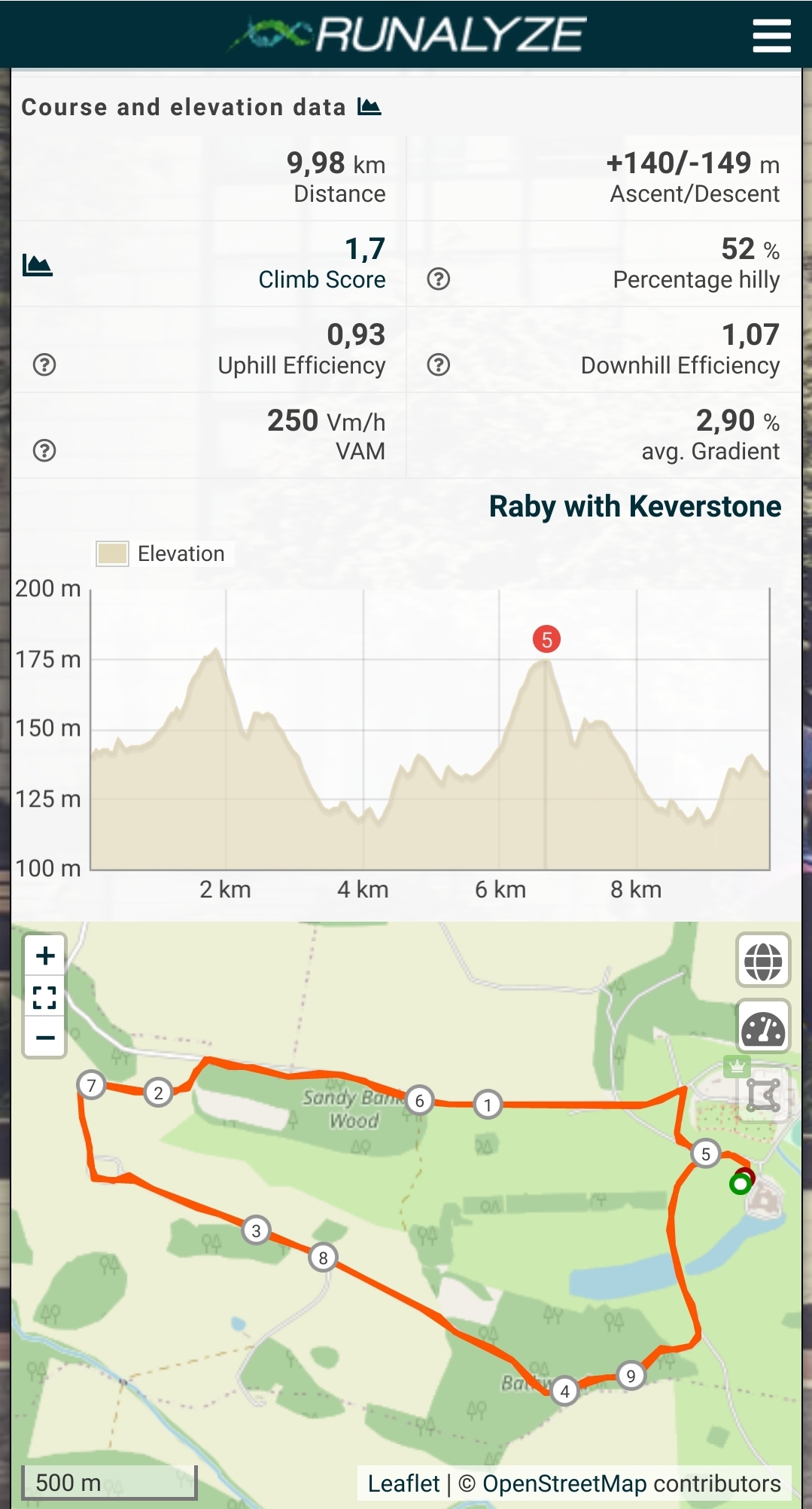Open map layer globe selector
812x1509 pixels.
pyautogui.click(x=763, y=961)
